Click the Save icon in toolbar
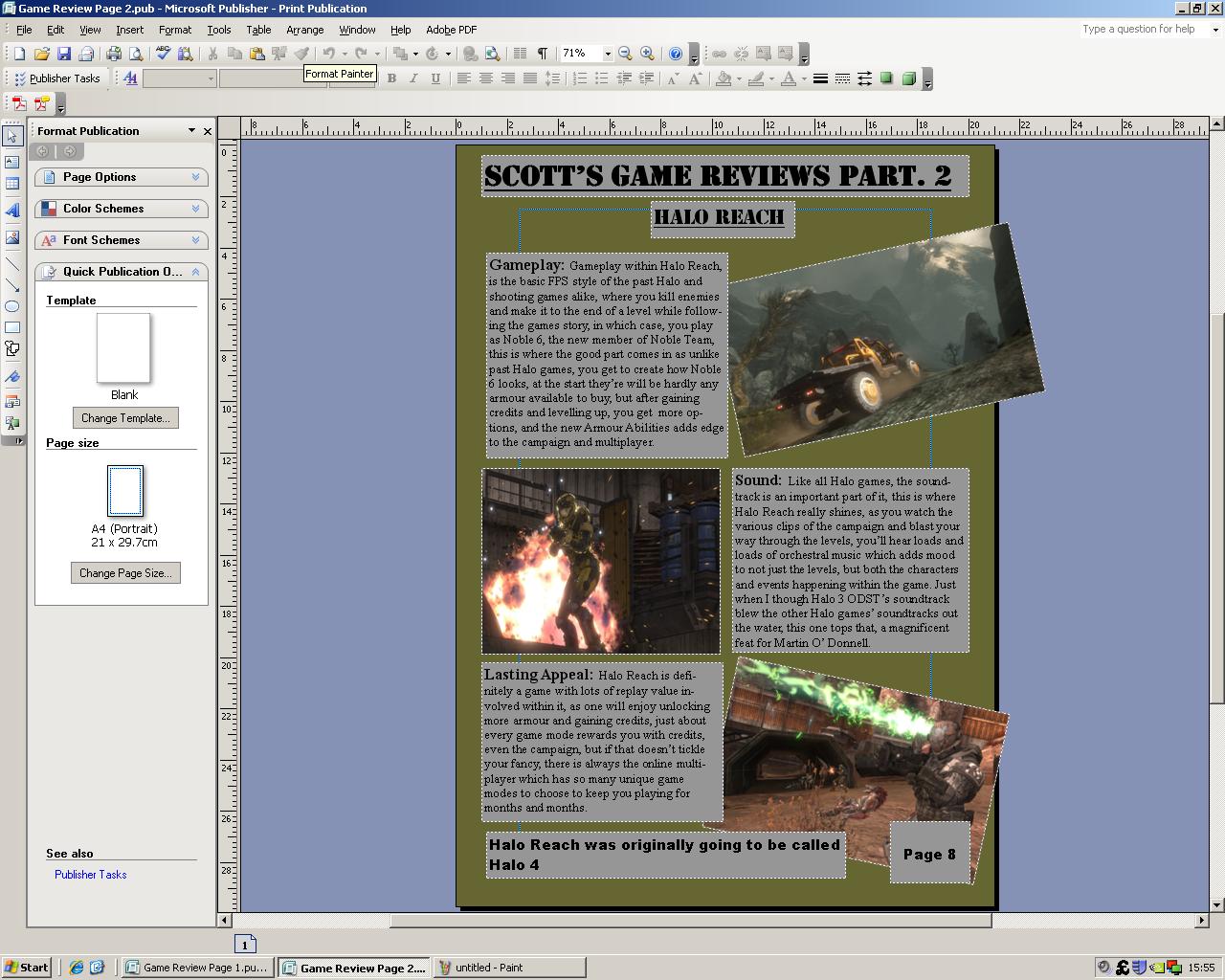1225x980 pixels. pyautogui.click(x=64, y=54)
